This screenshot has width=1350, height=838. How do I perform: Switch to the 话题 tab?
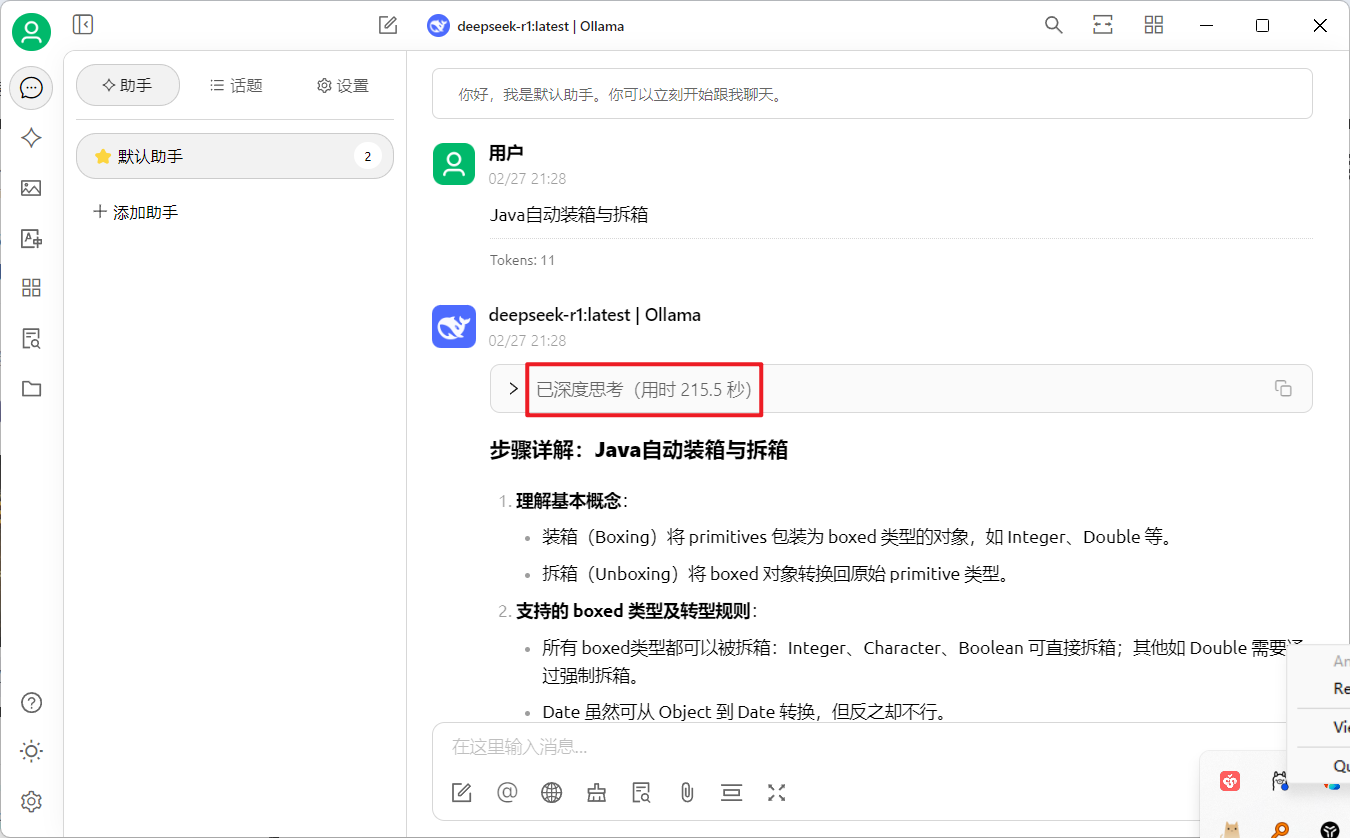(236, 85)
